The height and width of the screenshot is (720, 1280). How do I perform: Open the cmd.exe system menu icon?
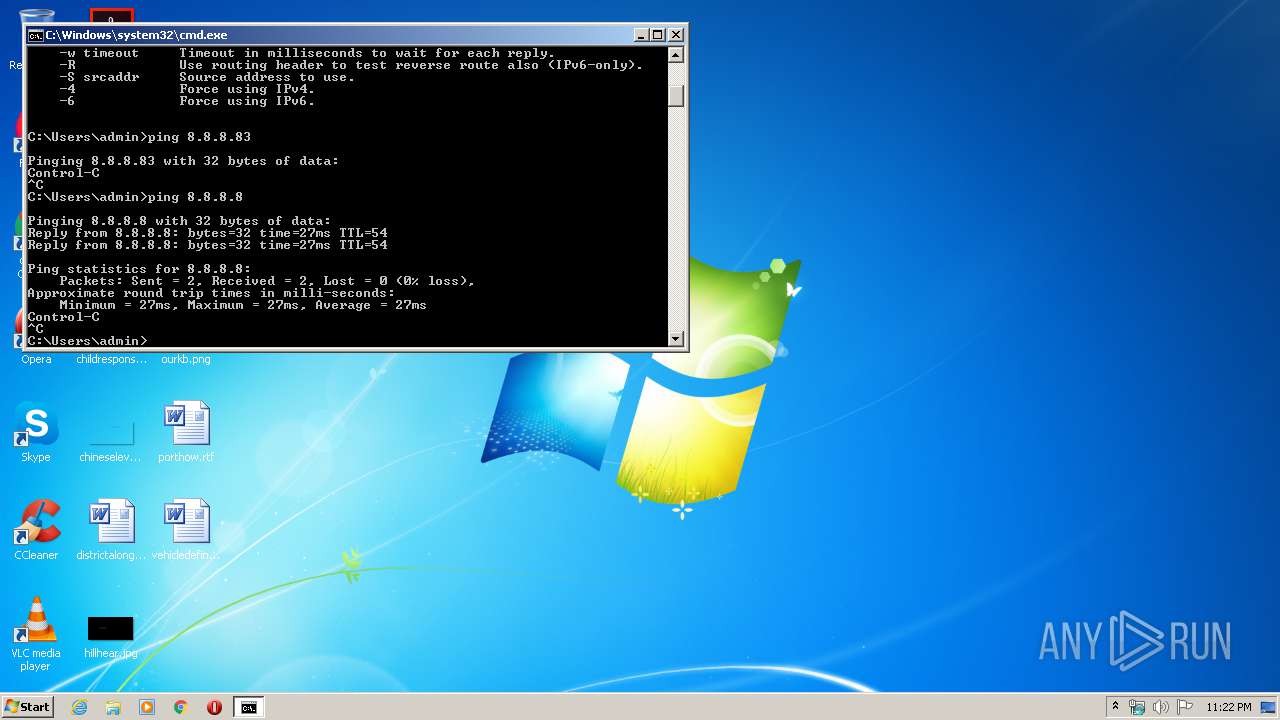click(x=35, y=35)
